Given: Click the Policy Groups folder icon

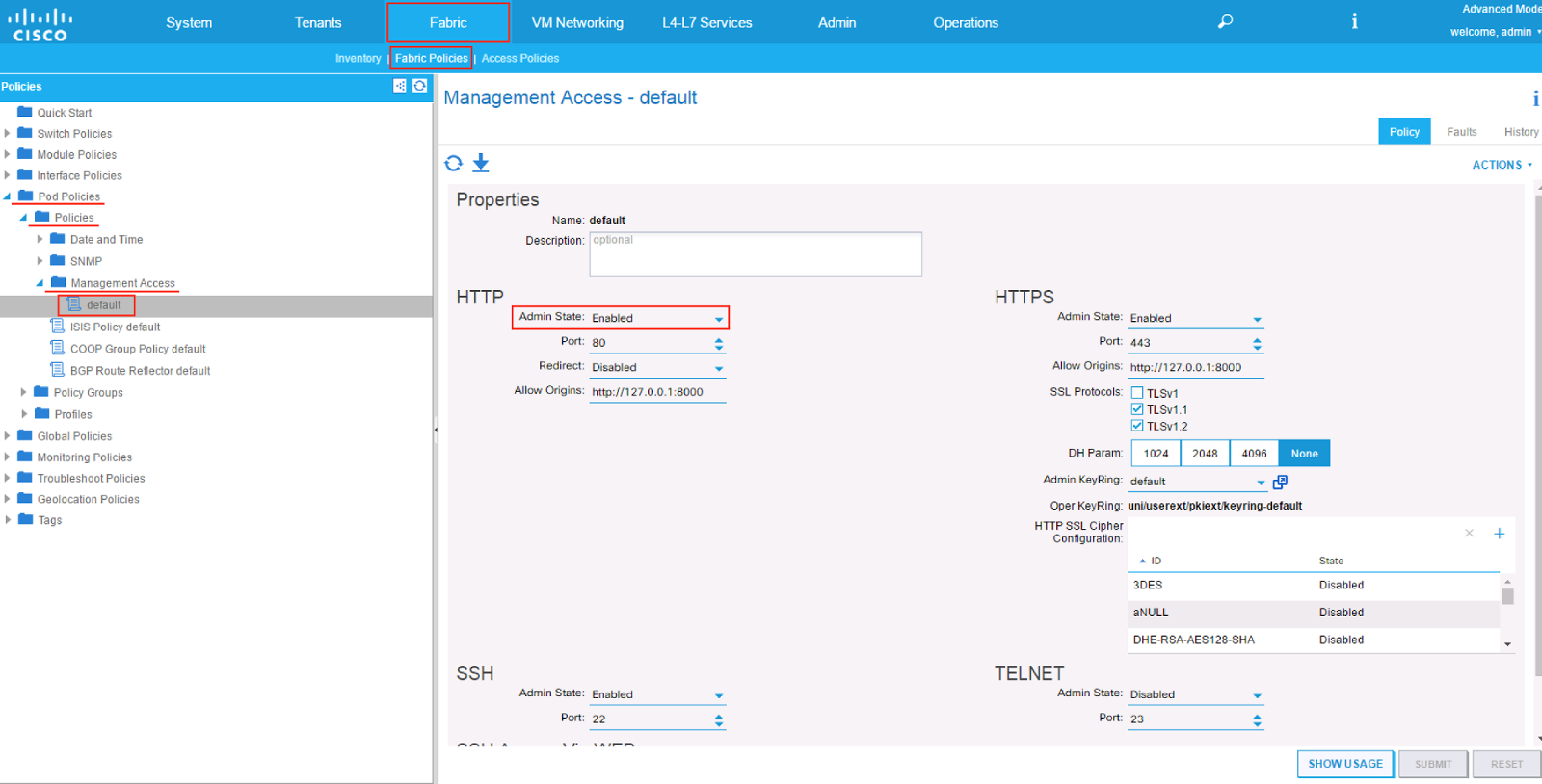Looking at the screenshot, I should 41,391.
